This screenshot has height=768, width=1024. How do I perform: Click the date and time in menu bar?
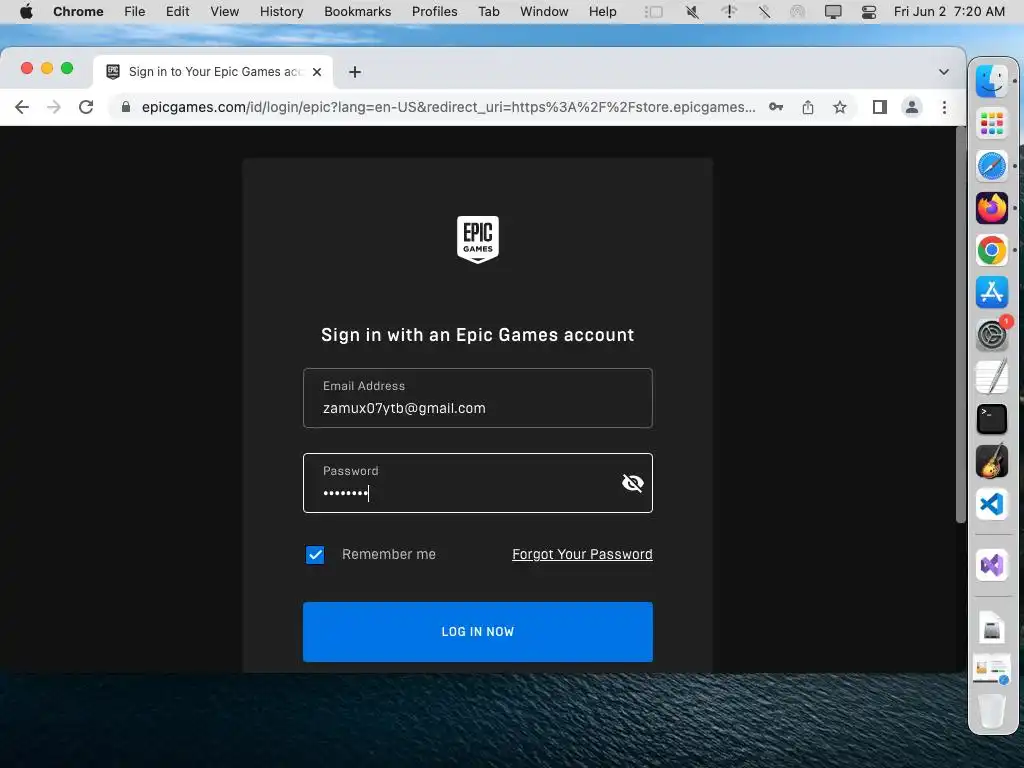click(x=949, y=12)
